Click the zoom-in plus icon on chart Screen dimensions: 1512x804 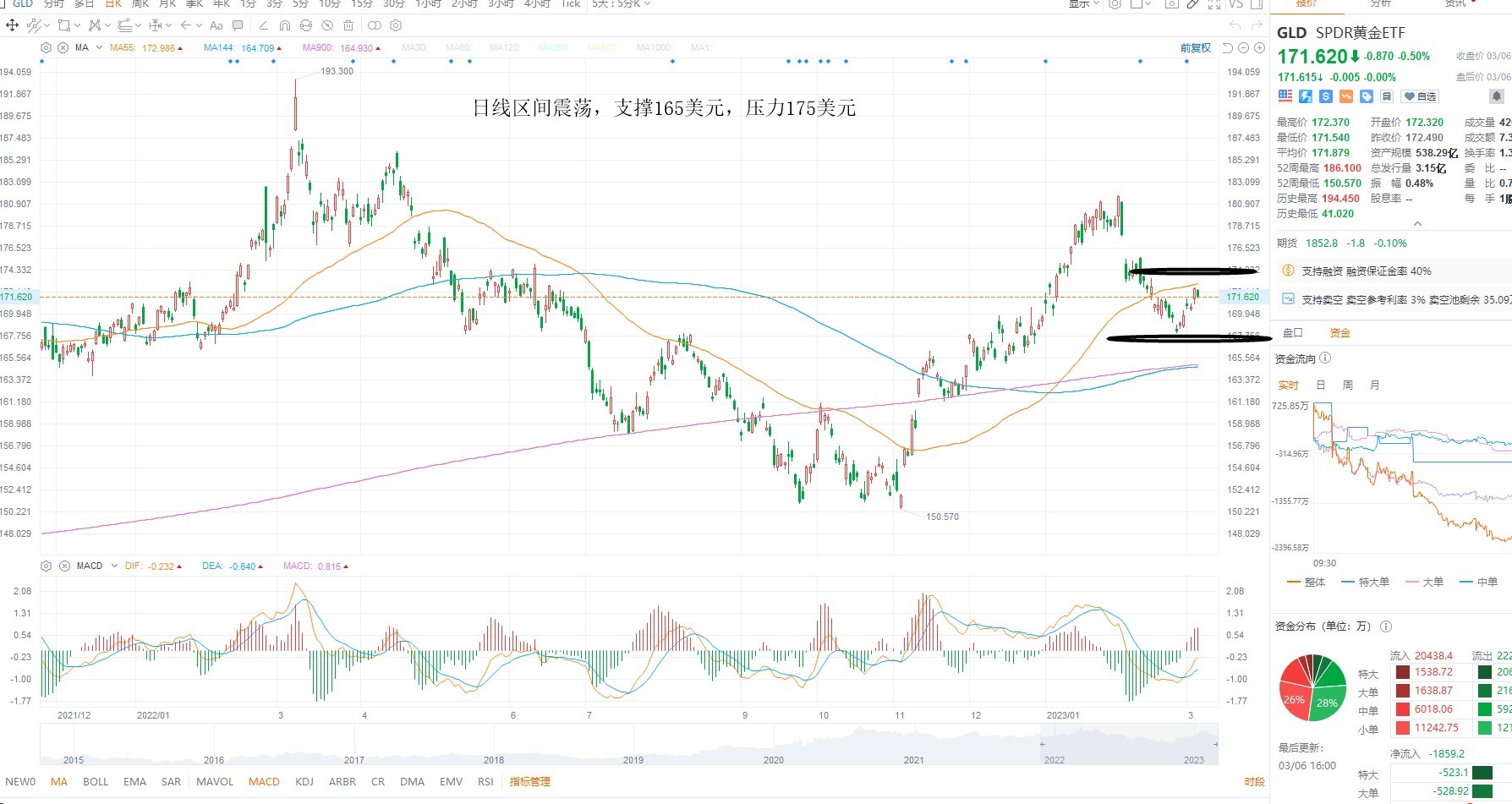(1259, 47)
